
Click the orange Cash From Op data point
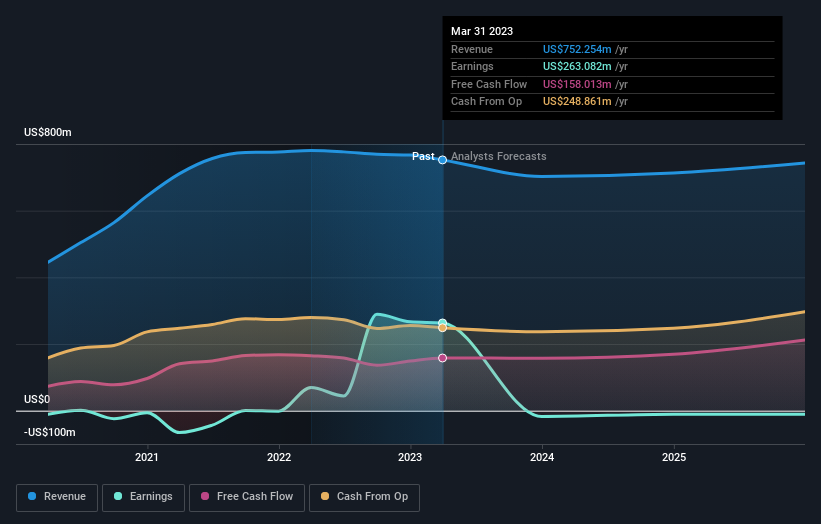tap(442, 328)
